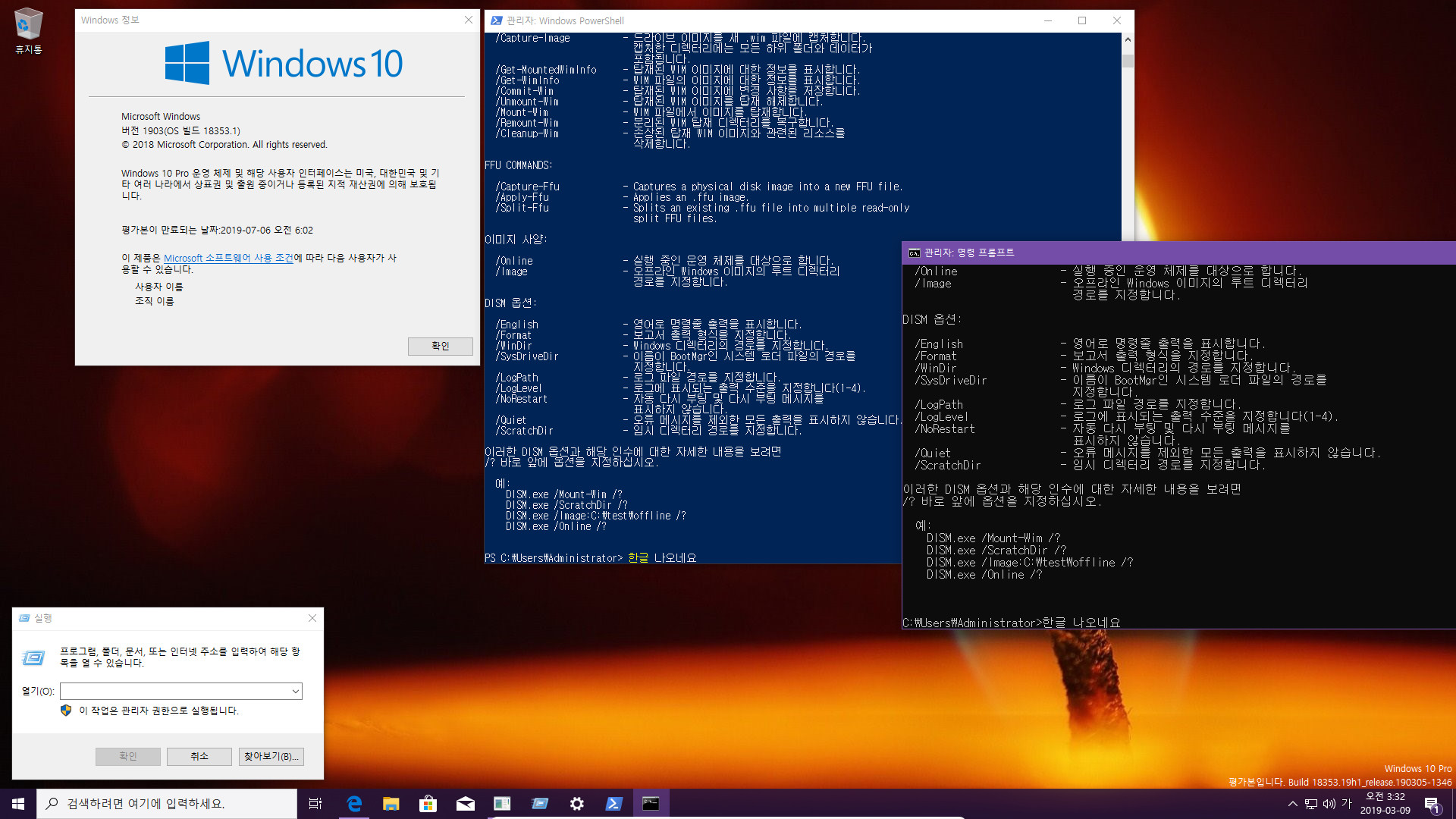Click the Command Prompt input line
The image size is (1456, 819).
[1011, 623]
